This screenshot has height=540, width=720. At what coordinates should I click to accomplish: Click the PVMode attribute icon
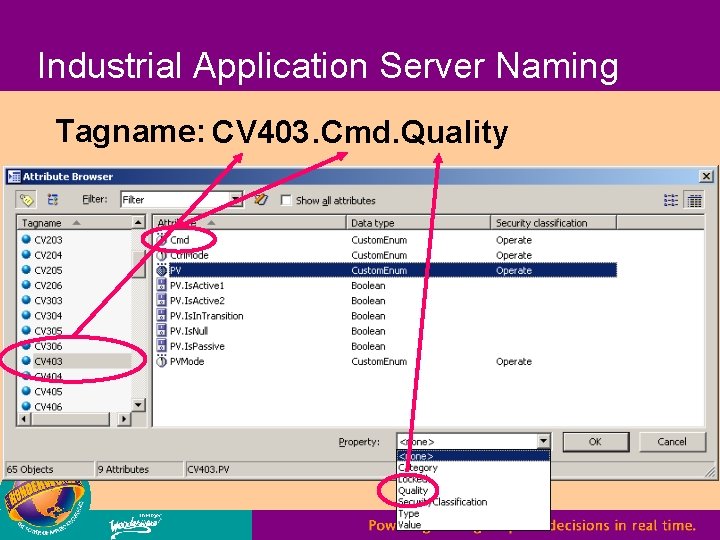tap(161, 360)
